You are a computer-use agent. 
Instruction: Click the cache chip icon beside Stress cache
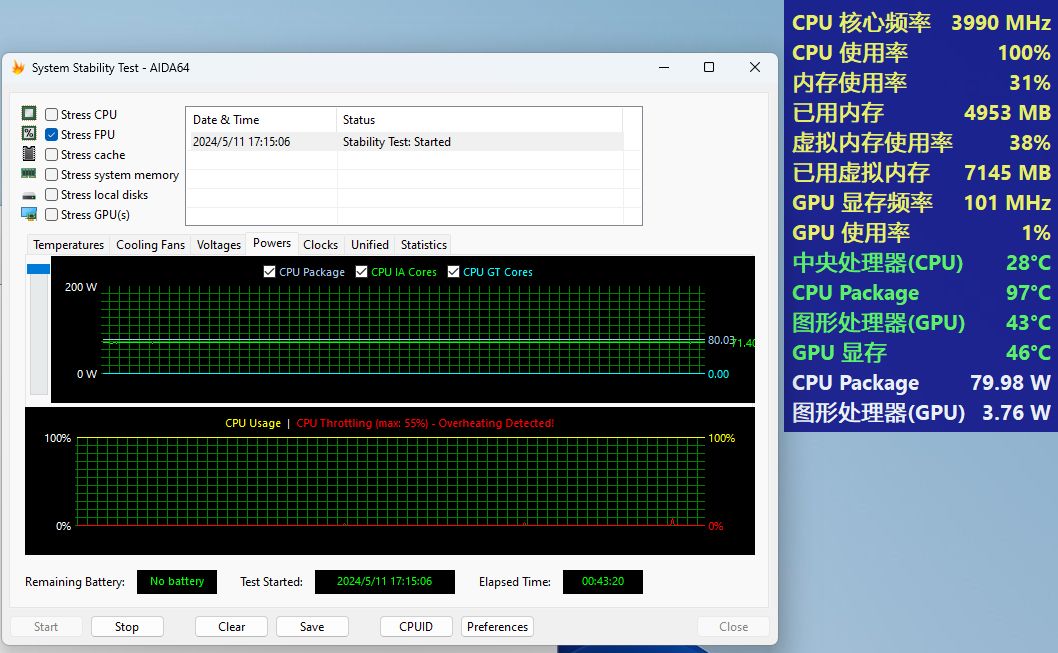29,154
